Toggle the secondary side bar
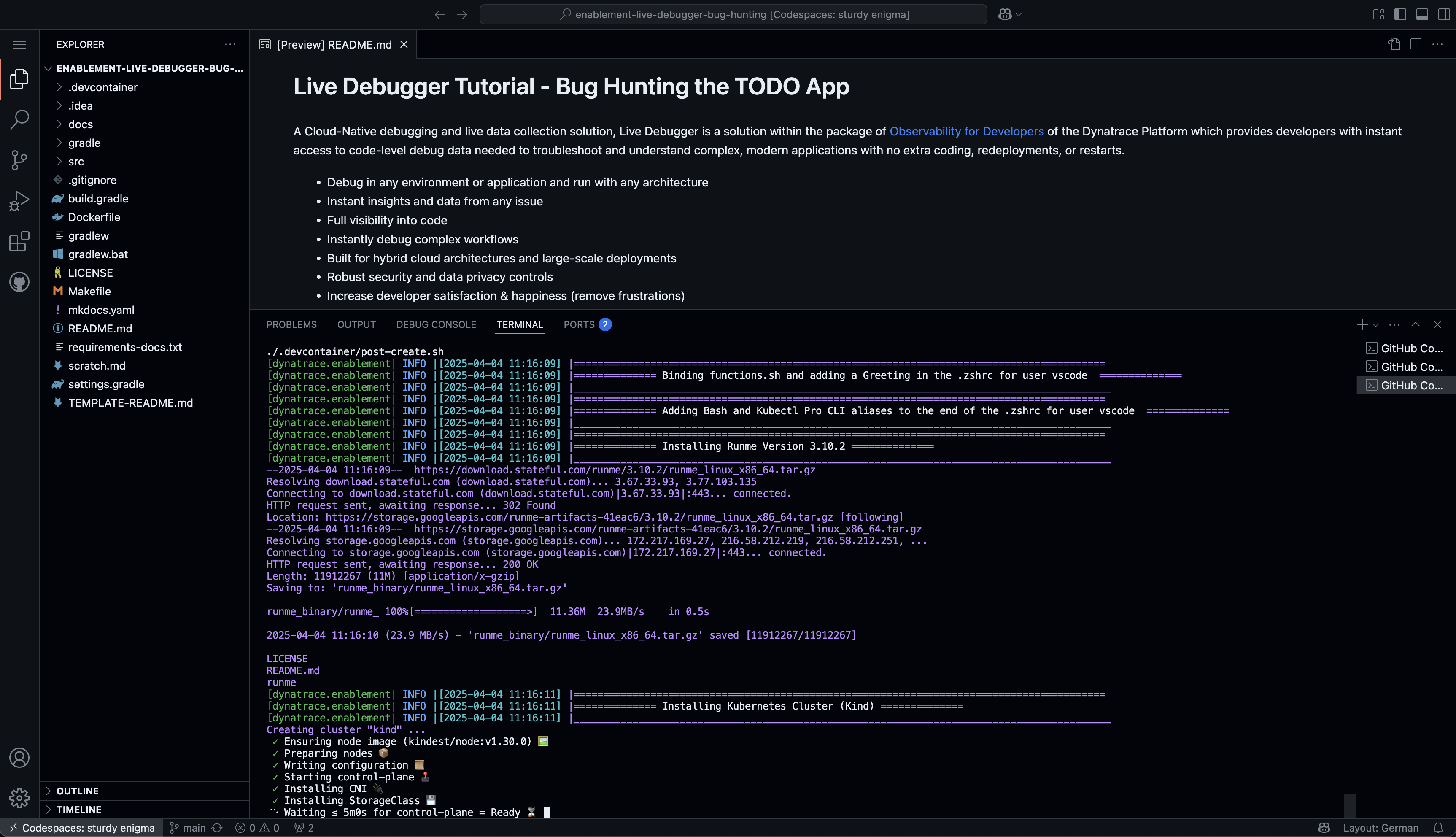The height and width of the screenshot is (837, 1456). (1443, 14)
